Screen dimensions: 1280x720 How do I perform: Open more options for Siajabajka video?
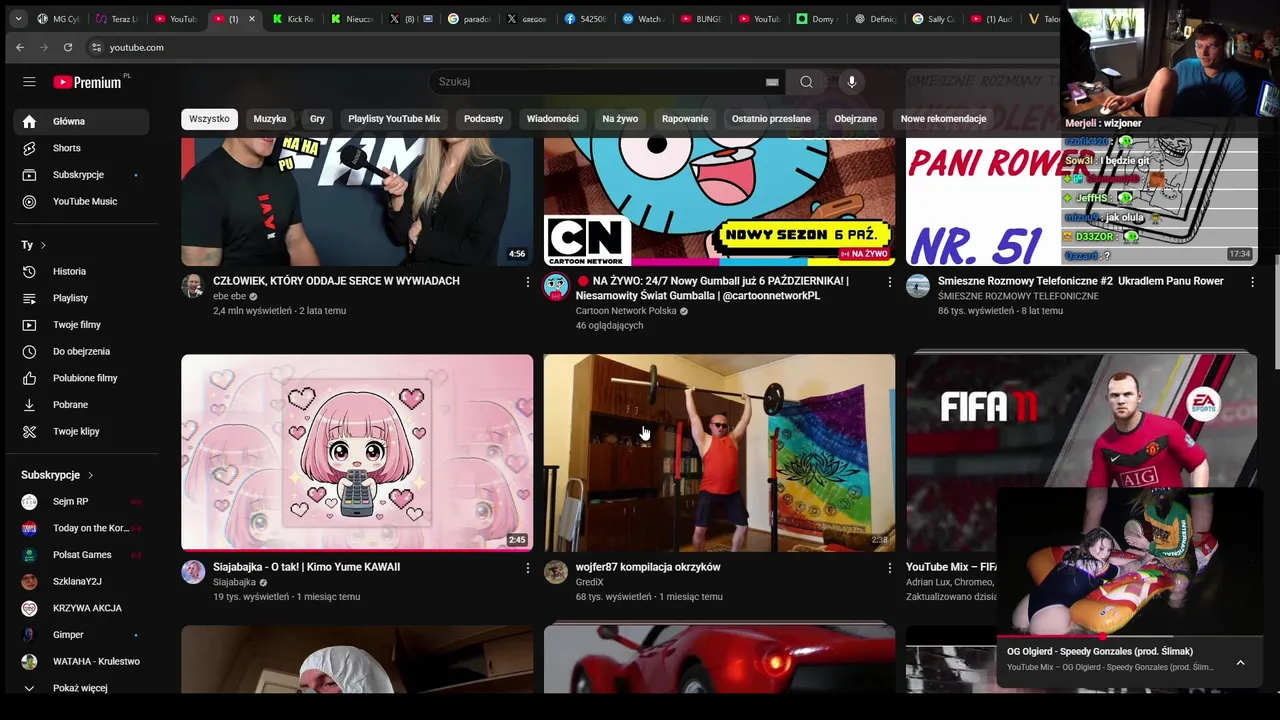(x=528, y=568)
